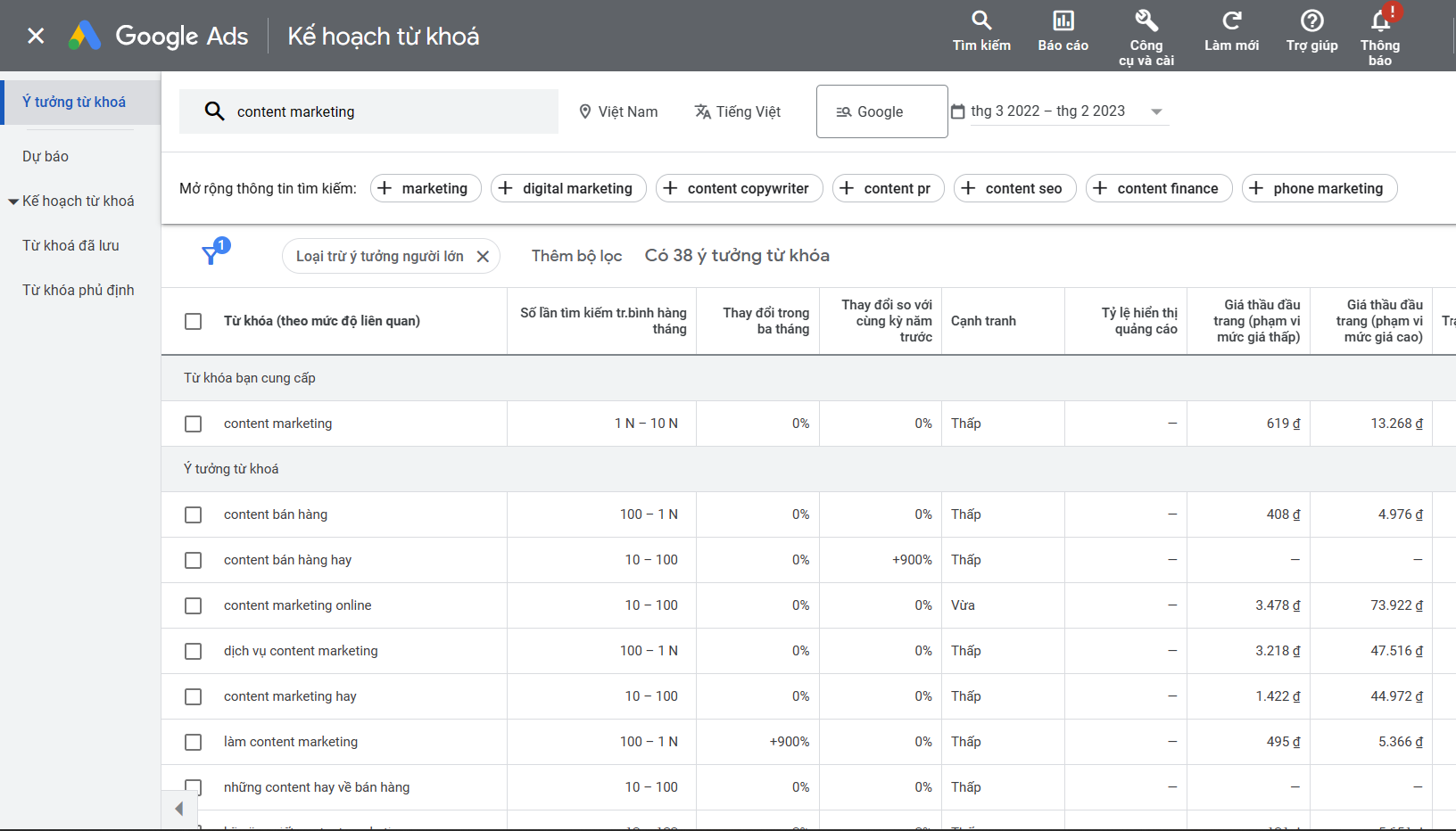Click the Tiếng Việt language setting
1456x831 pixels.
pyautogui.click(x=738, y=111)
